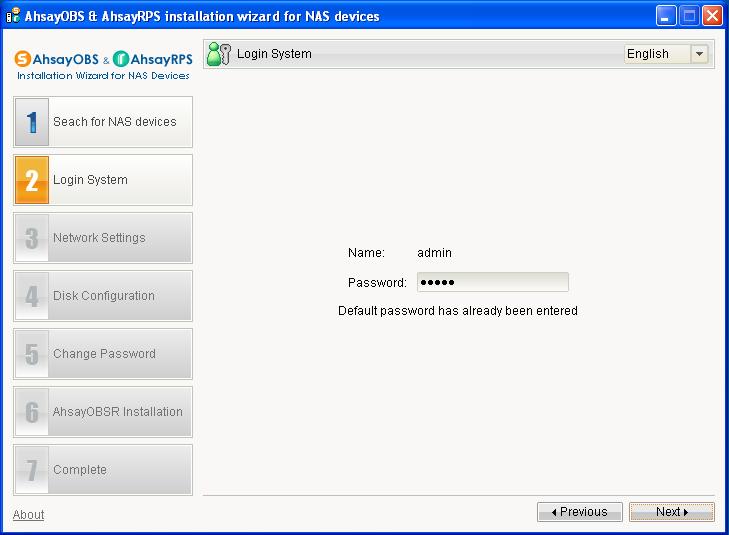Minimize the installation wizard window

tap(666, 16)
